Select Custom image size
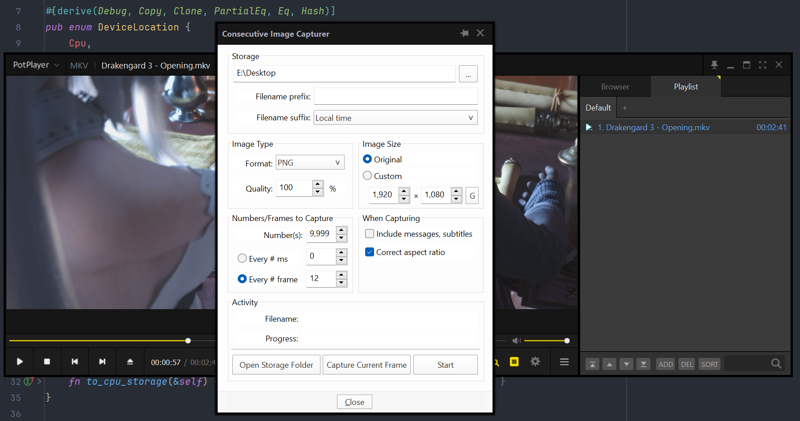 pos(367,176)
